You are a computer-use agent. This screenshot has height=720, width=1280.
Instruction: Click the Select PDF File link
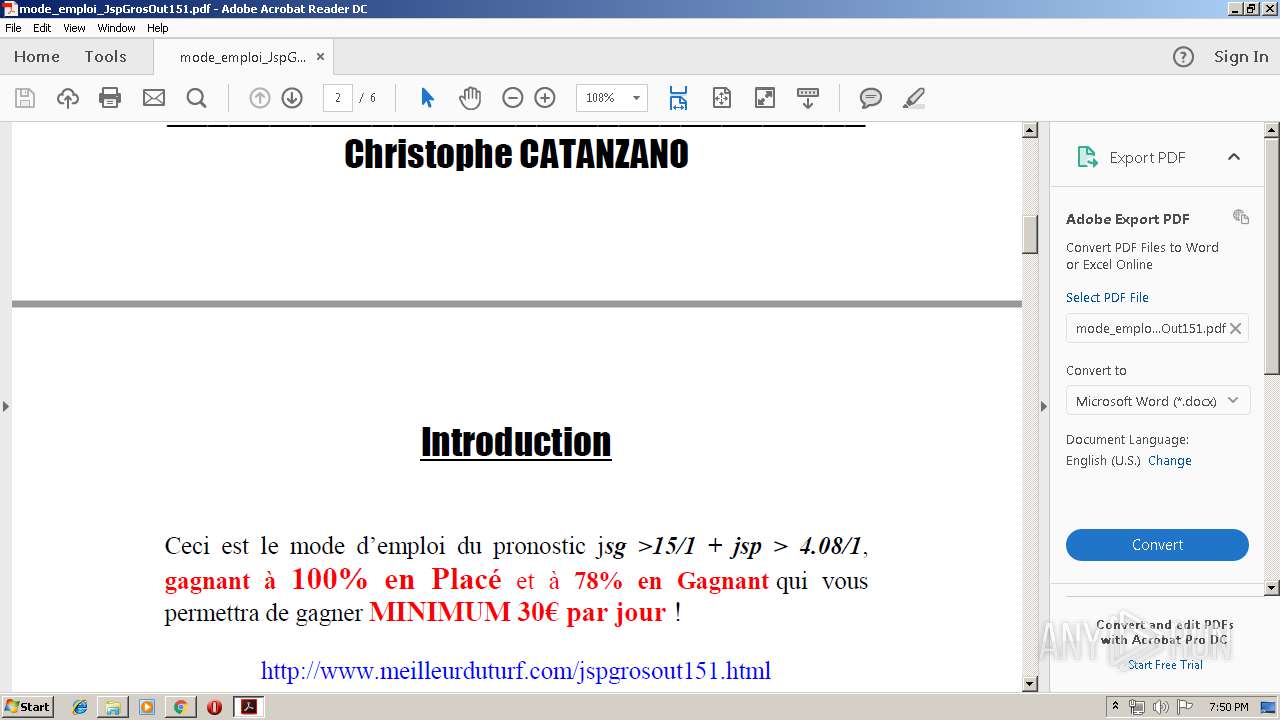click(x=1107, y=297)
